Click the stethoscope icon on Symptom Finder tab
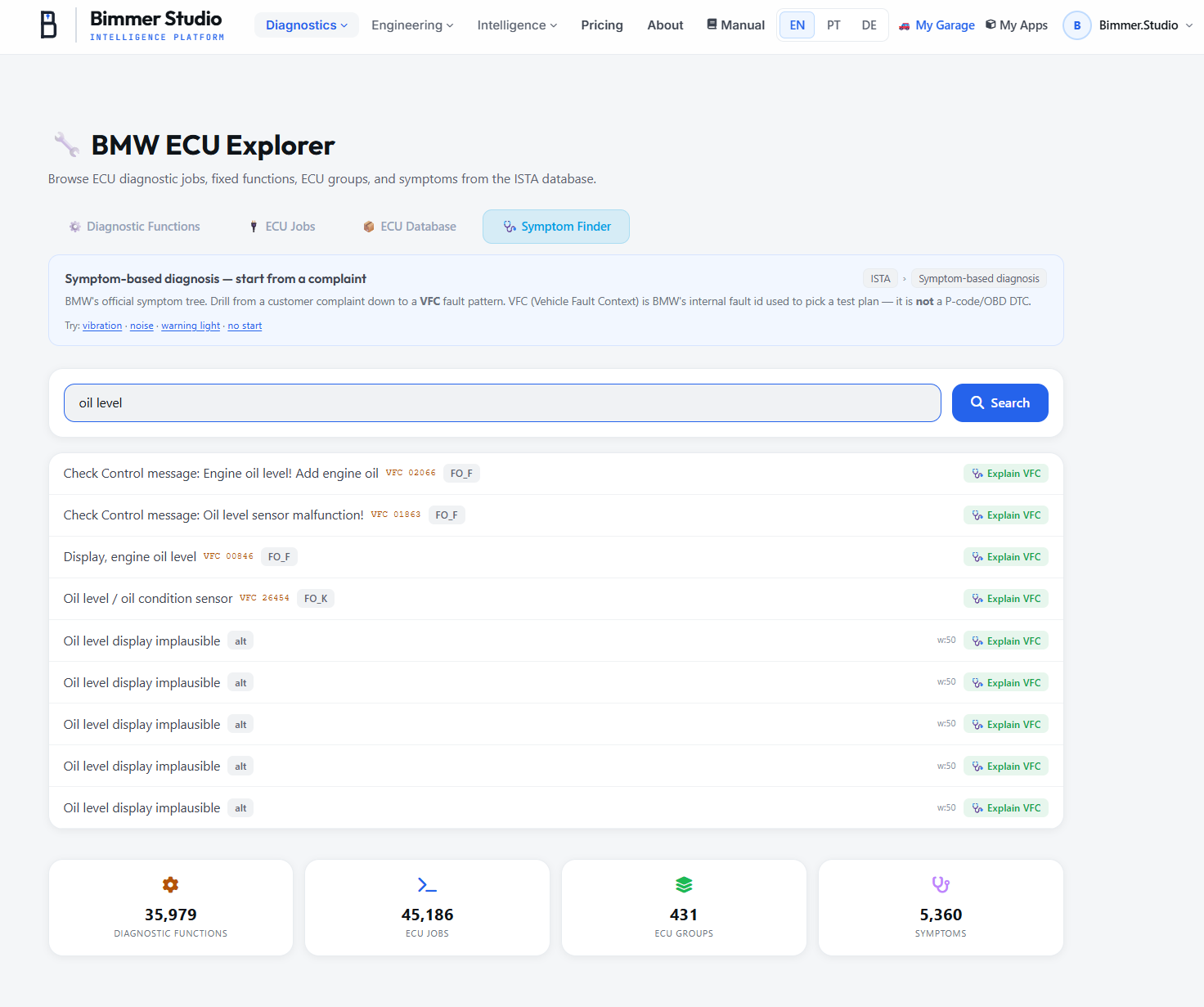The height and width of the screenshot is (1007, 1204). (510, 227)
